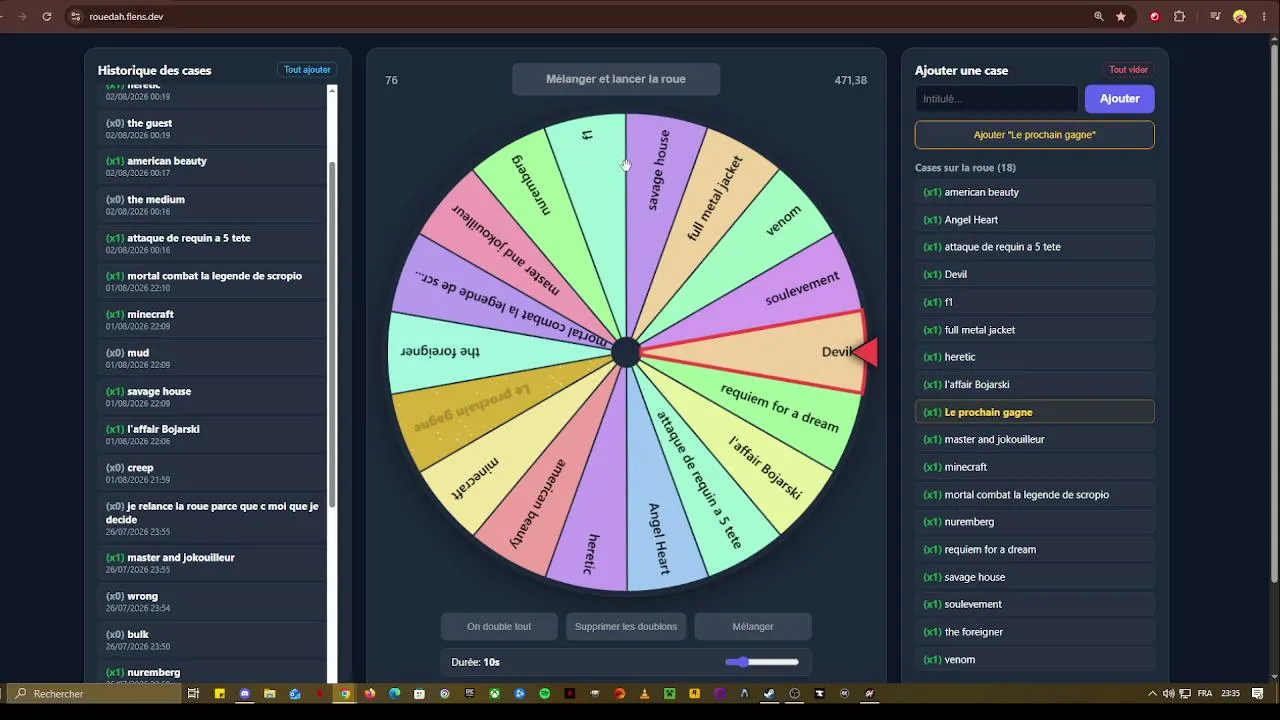The image size is (1280, 720).
Task: Open VLC media player from the taskbar
Action: [644, 693]
